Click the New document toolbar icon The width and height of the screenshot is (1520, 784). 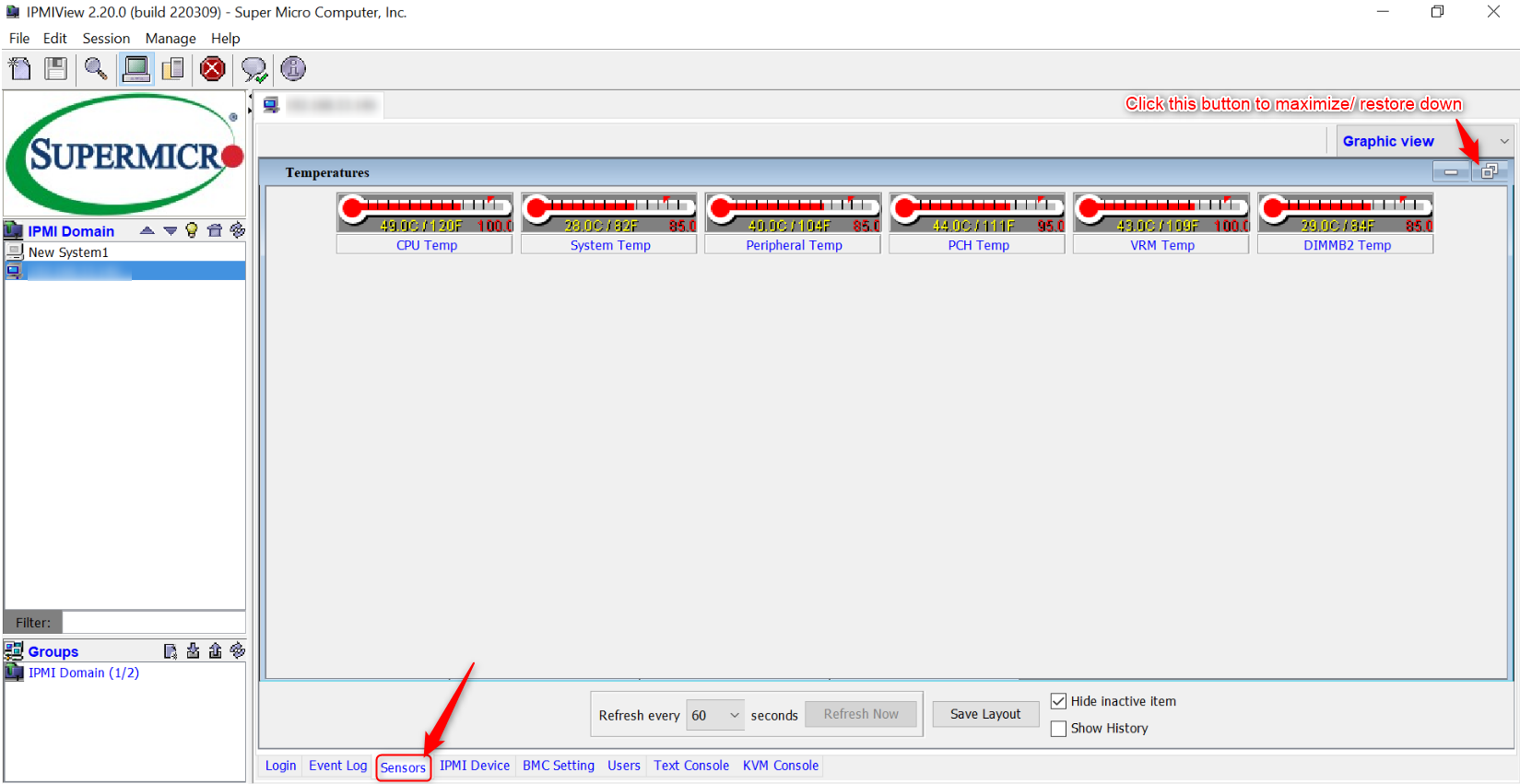coord(19,69)
